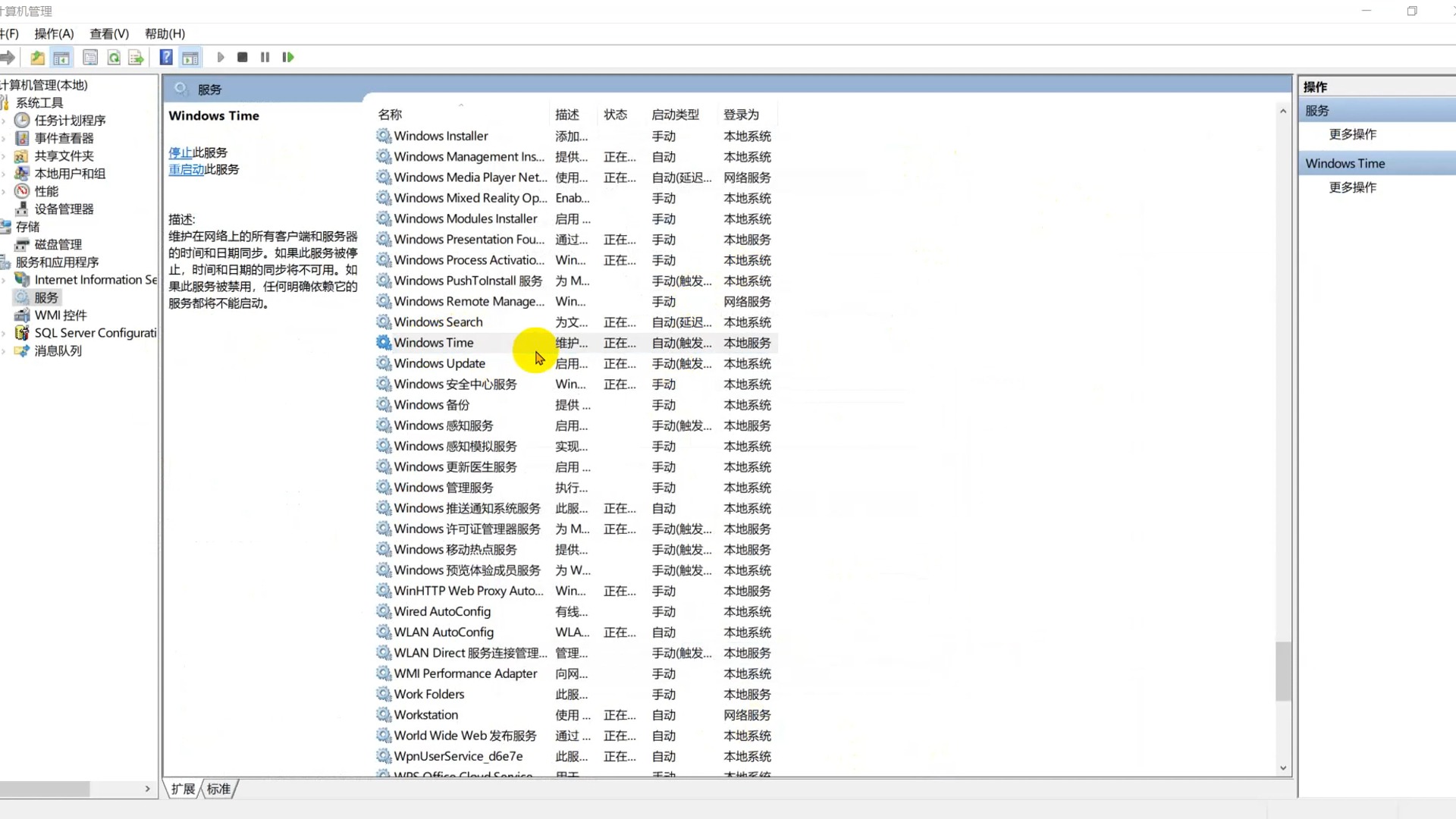
Task: Select 消息队列 in the tree
Action: coord(58,351)
